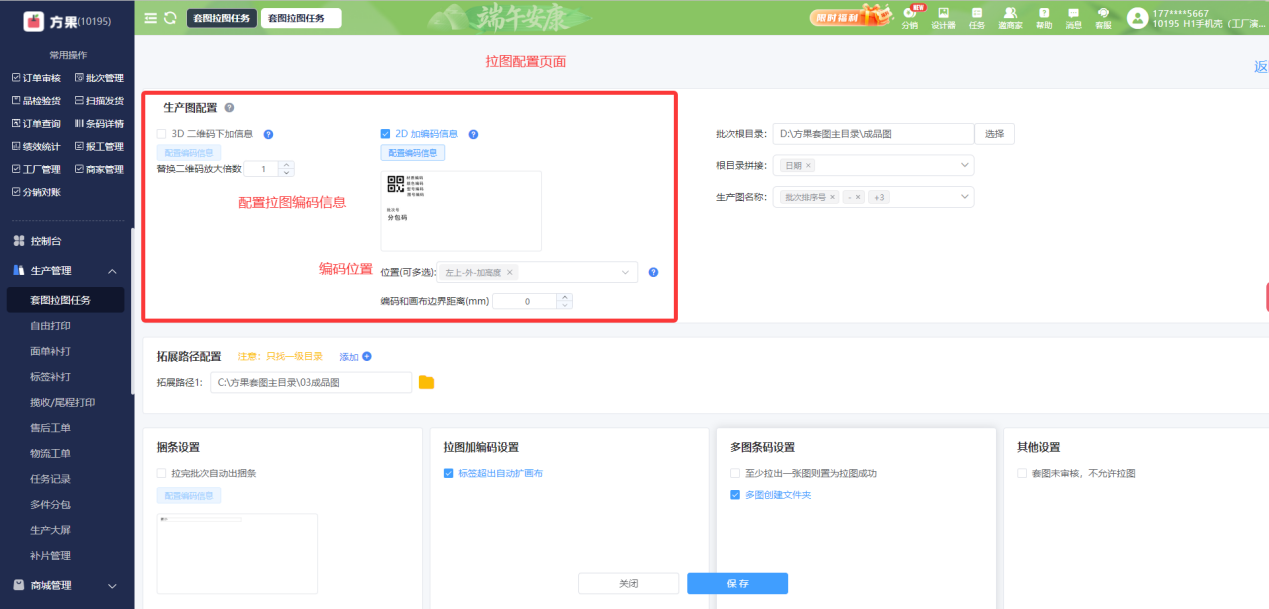Open 订单查询 shortcut in sidebar
Image resolution: width=1269 pixels, height=609 pixels.
[36, 124]
